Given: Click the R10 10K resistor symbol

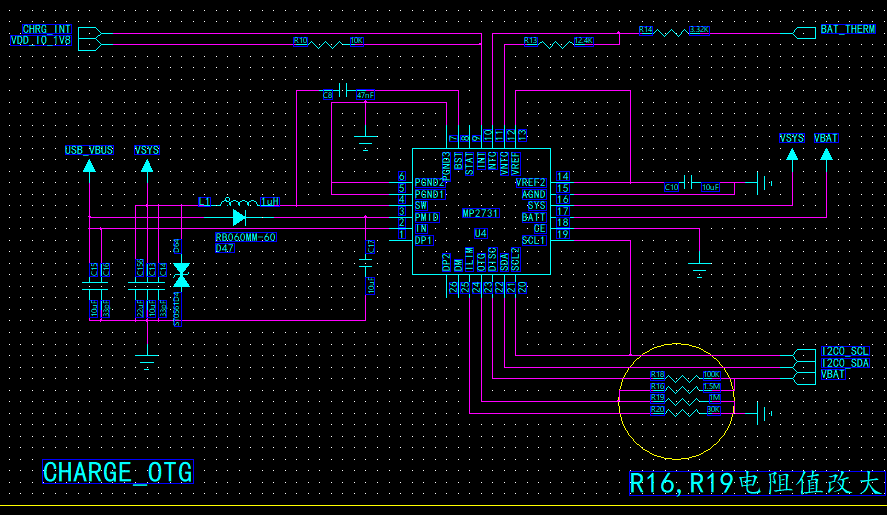Looking at the screenshot, I should [327, 44].
